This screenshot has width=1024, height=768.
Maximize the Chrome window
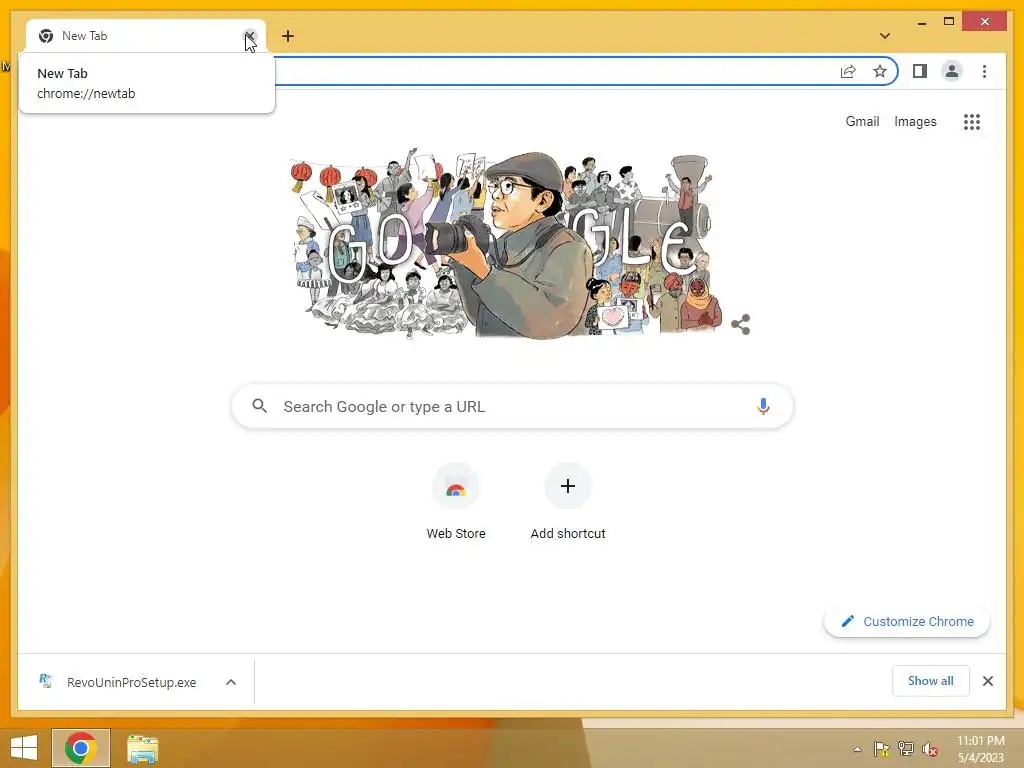click(949, 22)
